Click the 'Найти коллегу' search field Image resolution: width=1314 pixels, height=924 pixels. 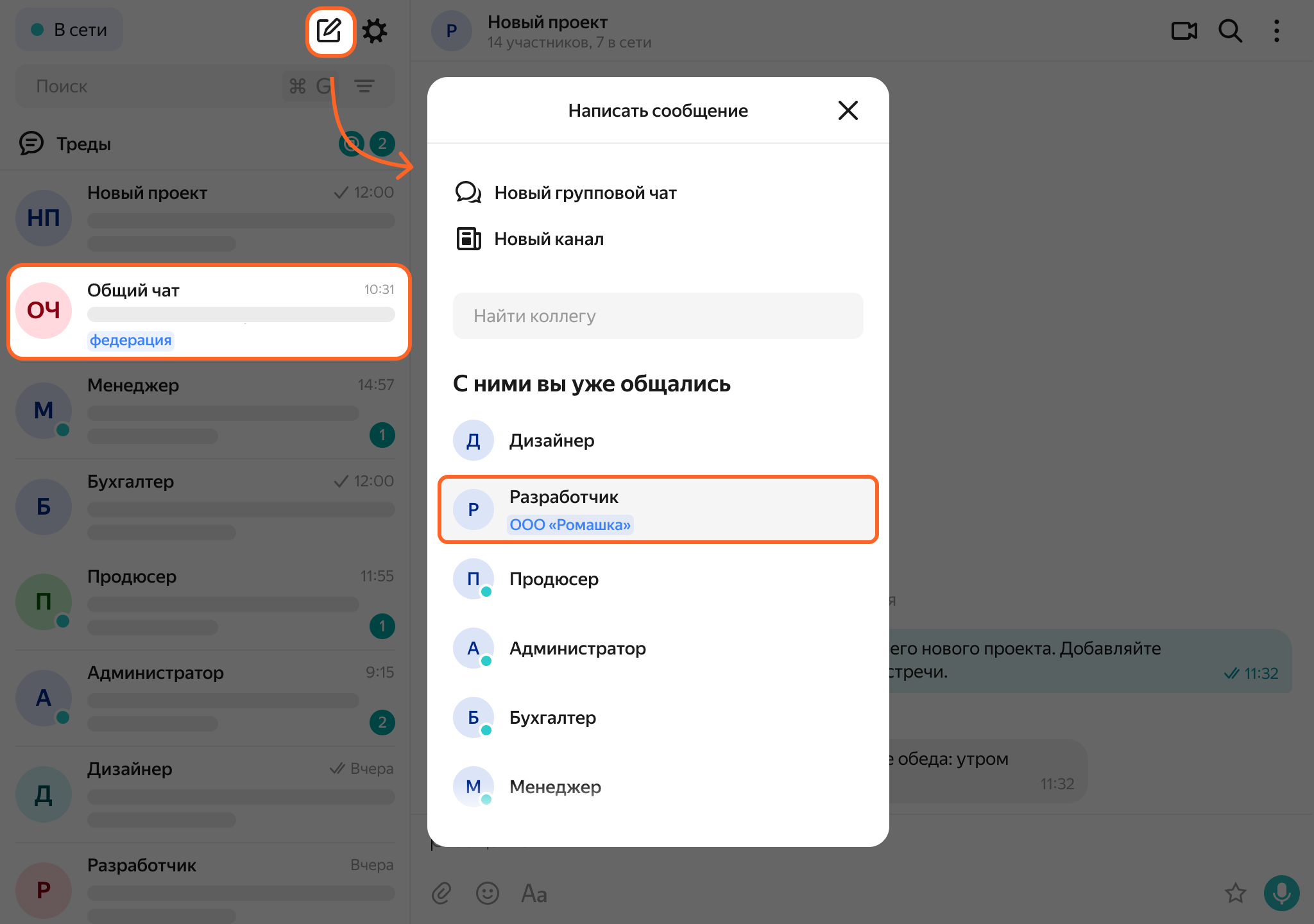(658, 316)
